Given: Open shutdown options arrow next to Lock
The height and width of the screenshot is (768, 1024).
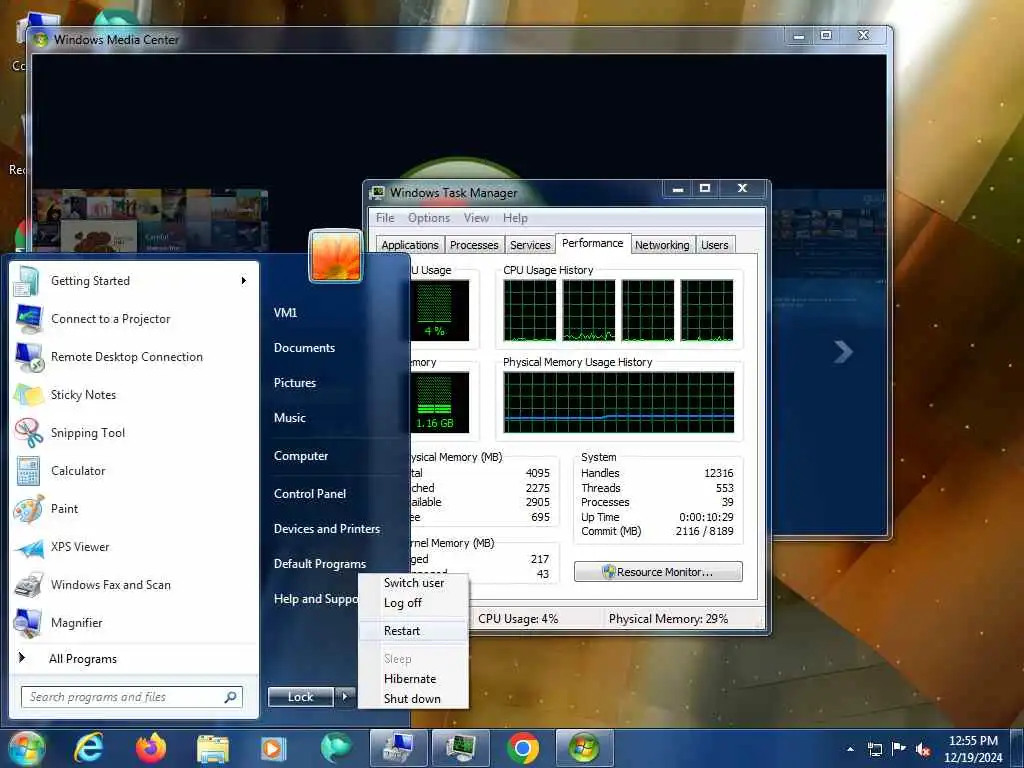Looking at the screenshot, I should click(345, 697).
